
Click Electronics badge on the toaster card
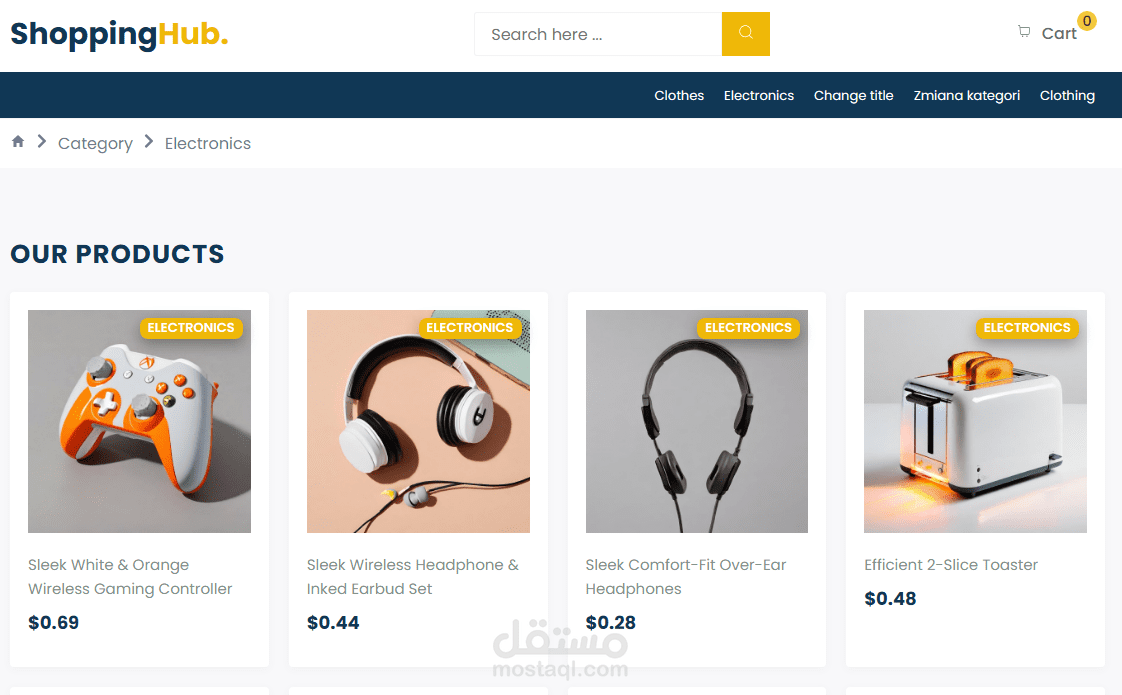click(x=1027, y=328)
